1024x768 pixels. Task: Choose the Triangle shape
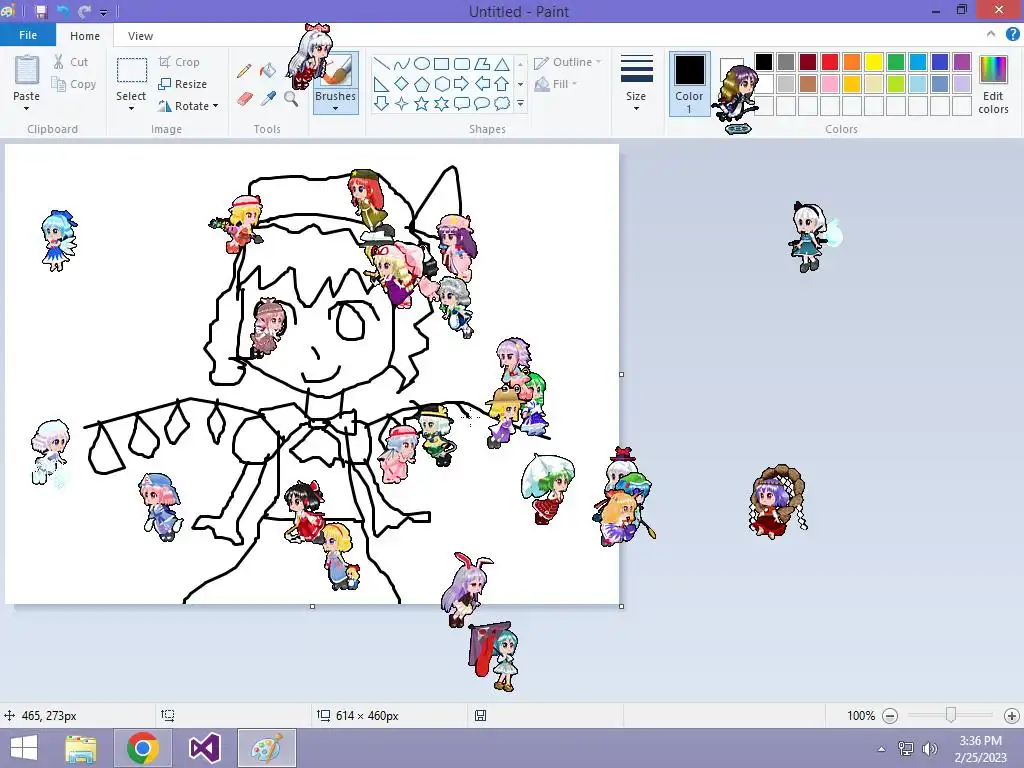tap(502, 63)
